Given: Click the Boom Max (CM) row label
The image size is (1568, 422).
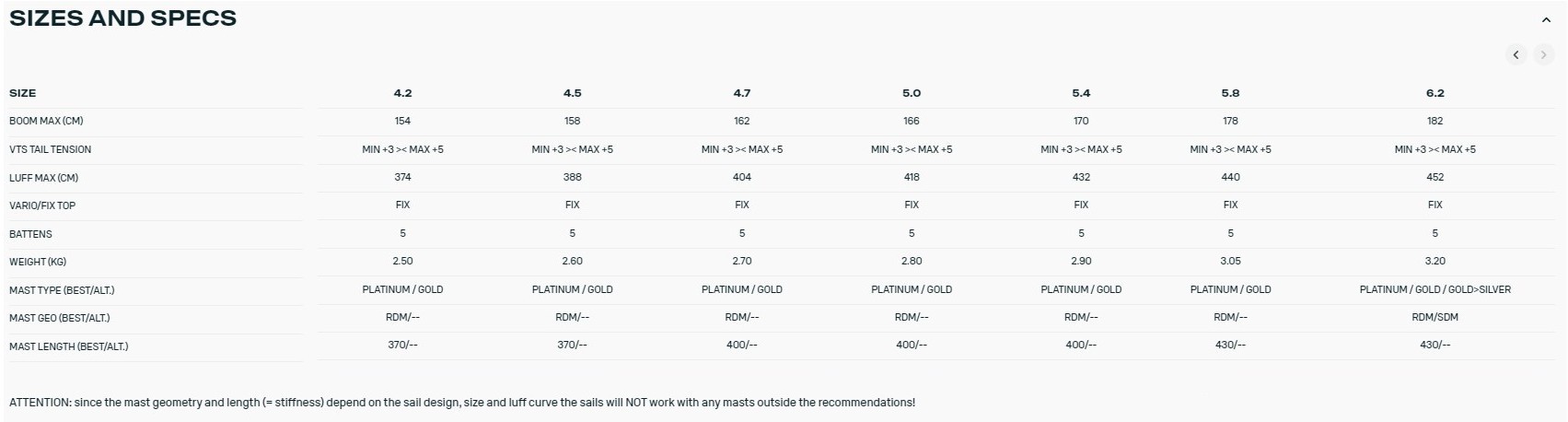Looking at the screenshot, I should point(46,122).
